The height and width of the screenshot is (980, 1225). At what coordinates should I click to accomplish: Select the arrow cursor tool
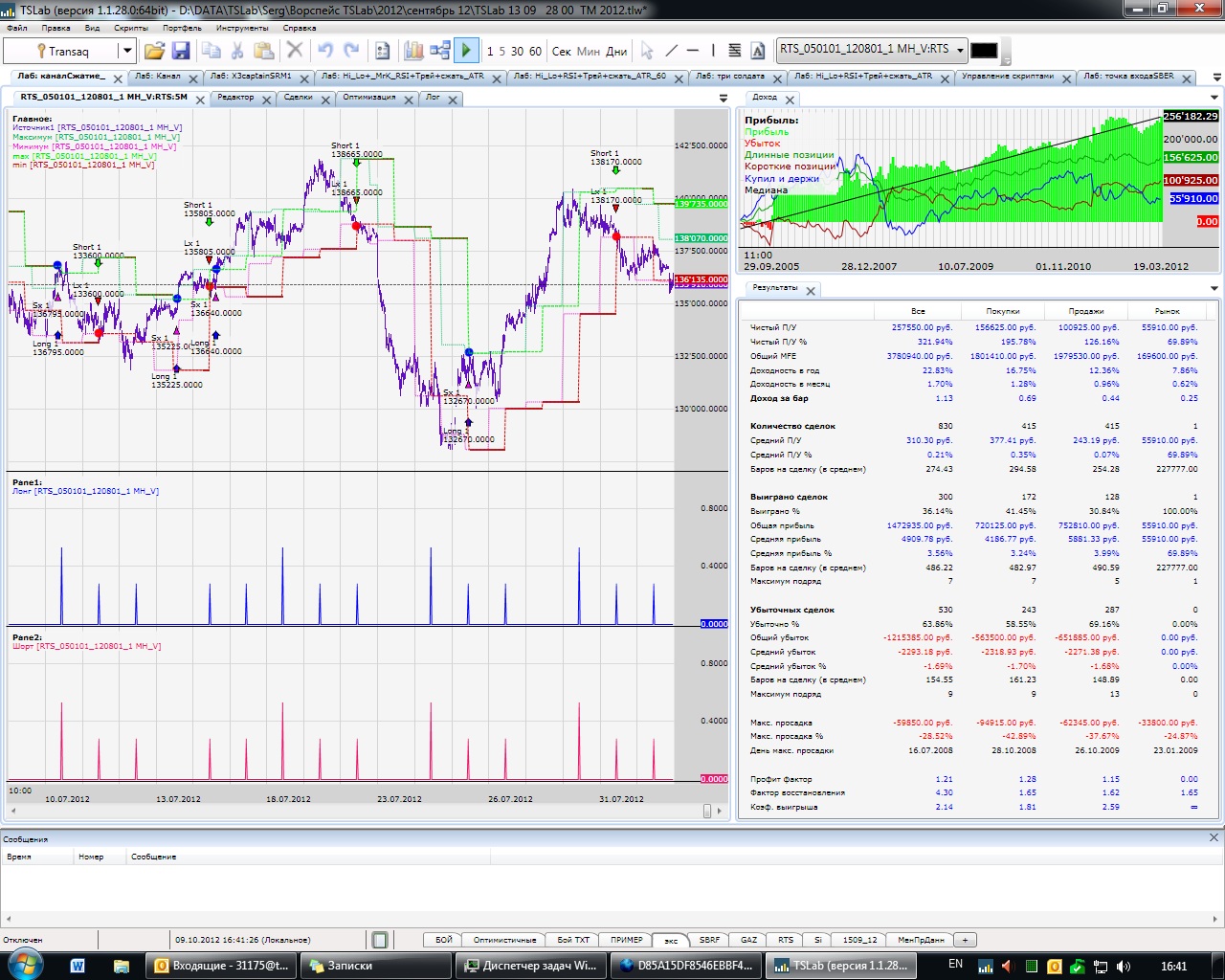point(647,51)
